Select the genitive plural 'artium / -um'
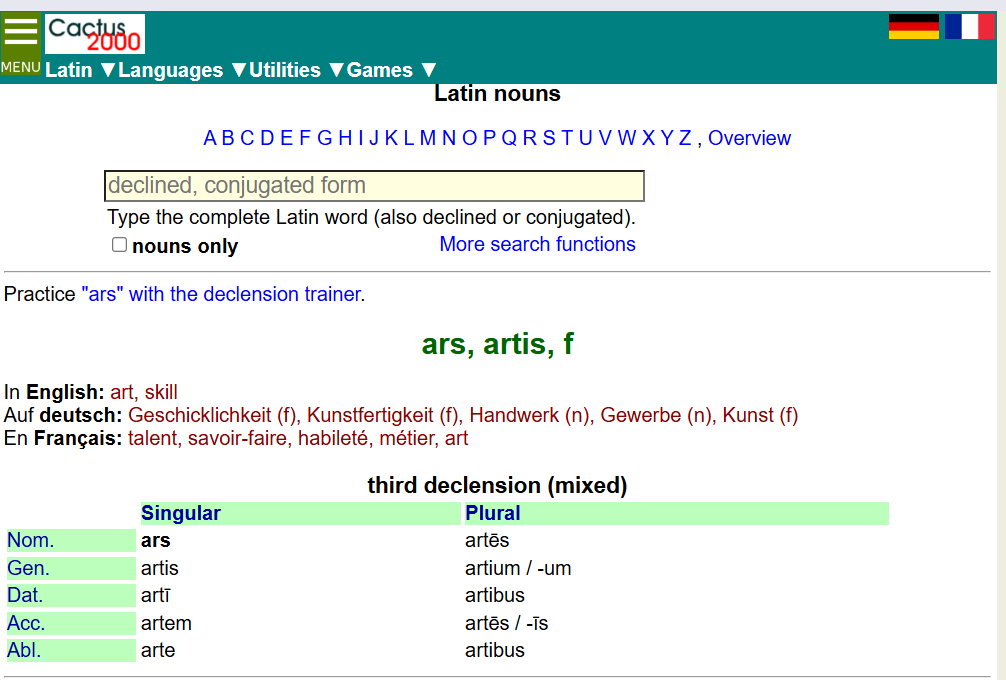This screenshot has width=1006, height=680. tap(518, 568)
